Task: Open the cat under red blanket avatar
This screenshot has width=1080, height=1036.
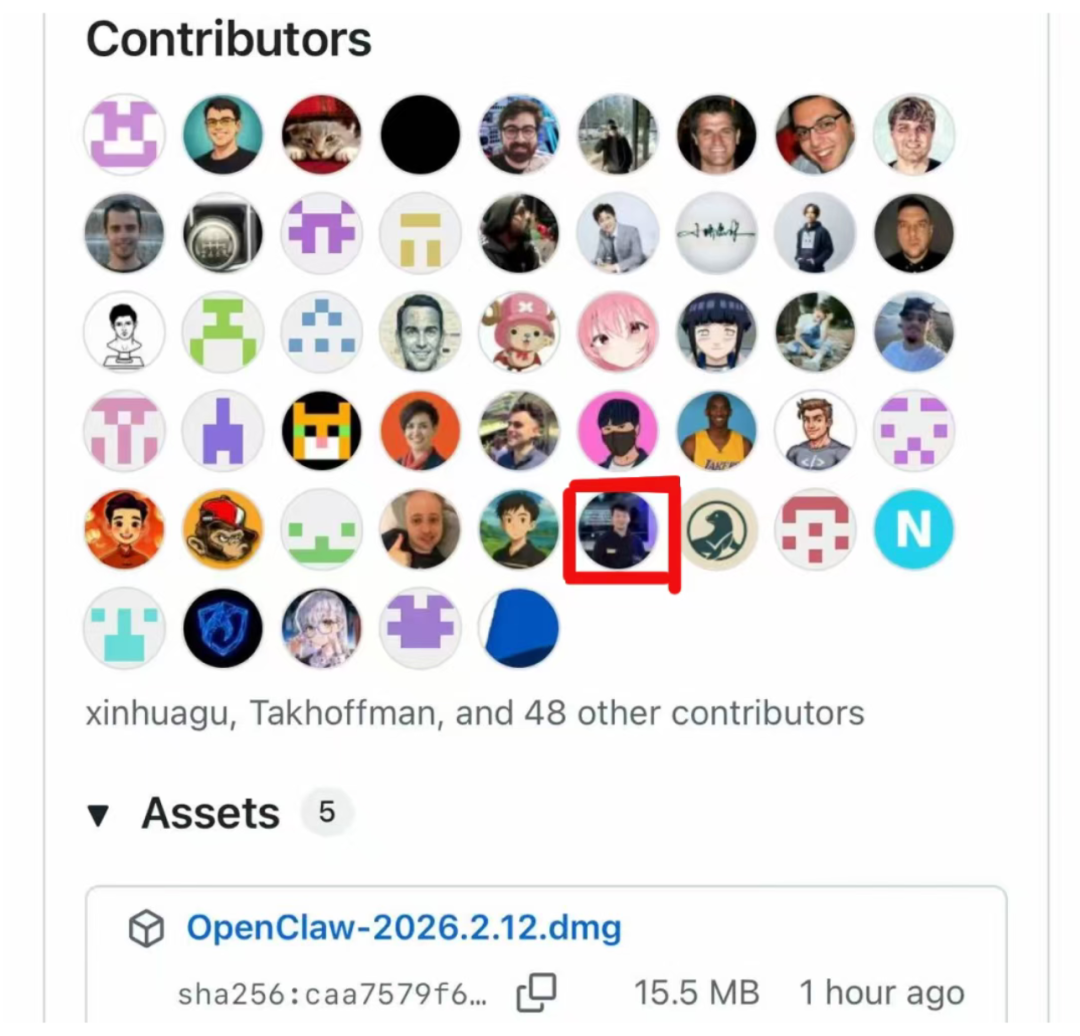Action: (x=322, y=134)
